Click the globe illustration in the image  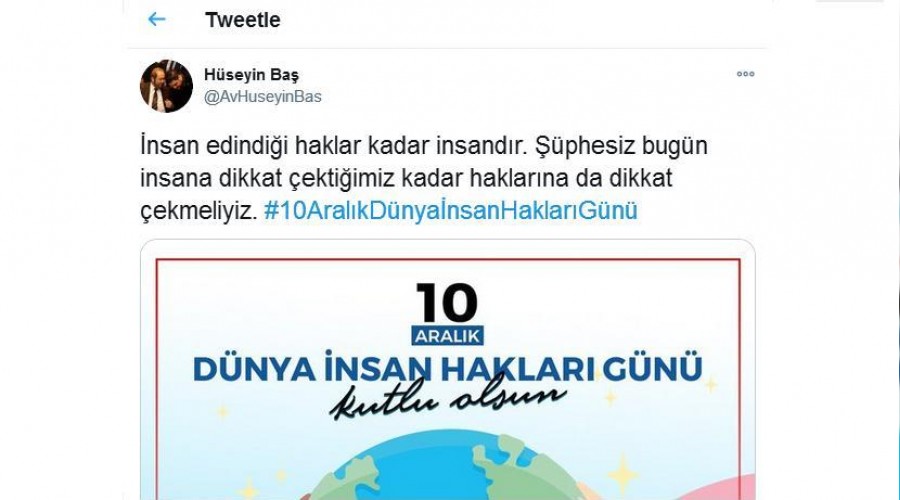(x=448, y=466)
